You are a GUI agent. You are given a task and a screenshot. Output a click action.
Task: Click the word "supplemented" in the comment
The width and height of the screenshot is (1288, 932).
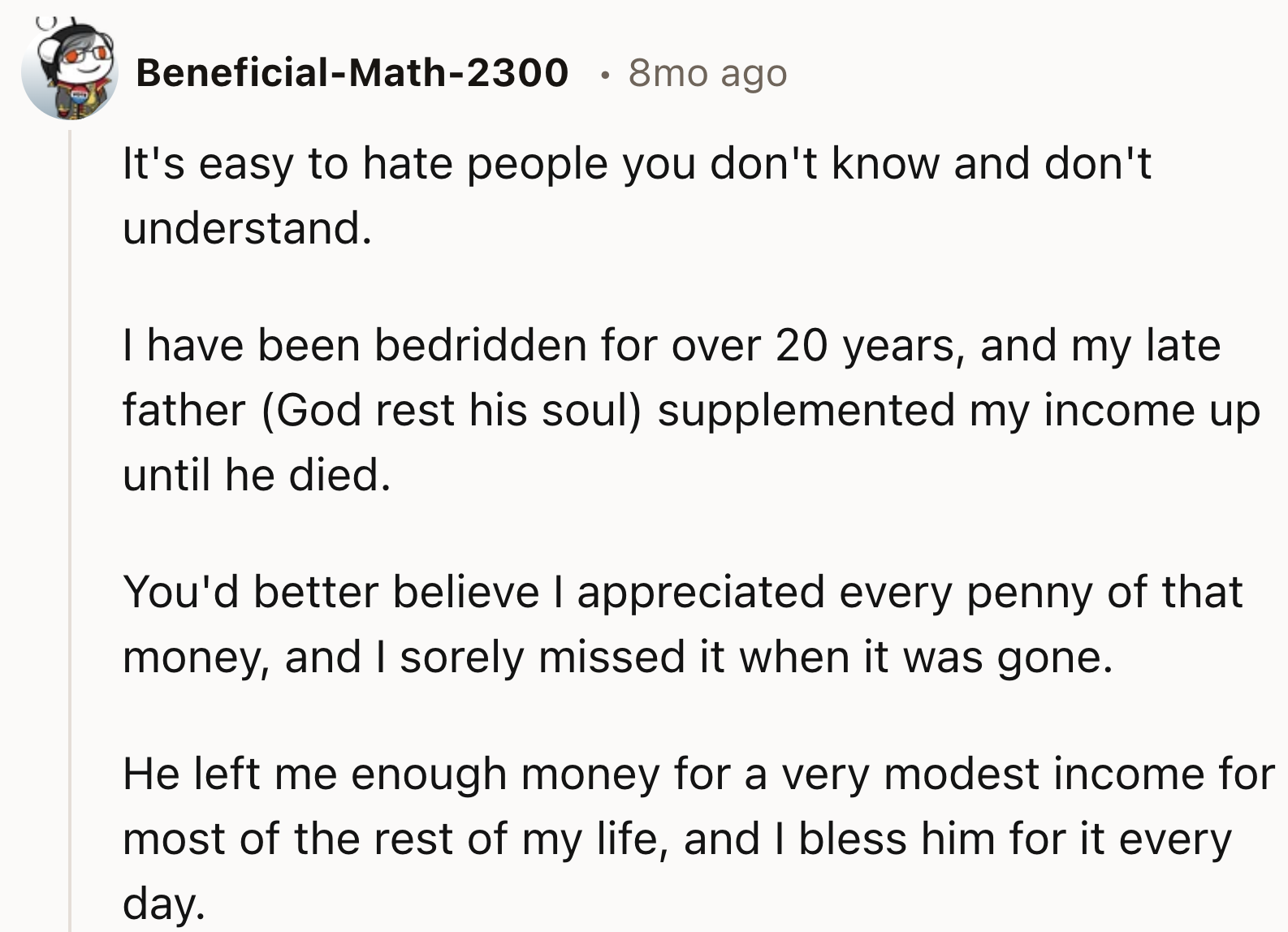(x=806, y=410)
